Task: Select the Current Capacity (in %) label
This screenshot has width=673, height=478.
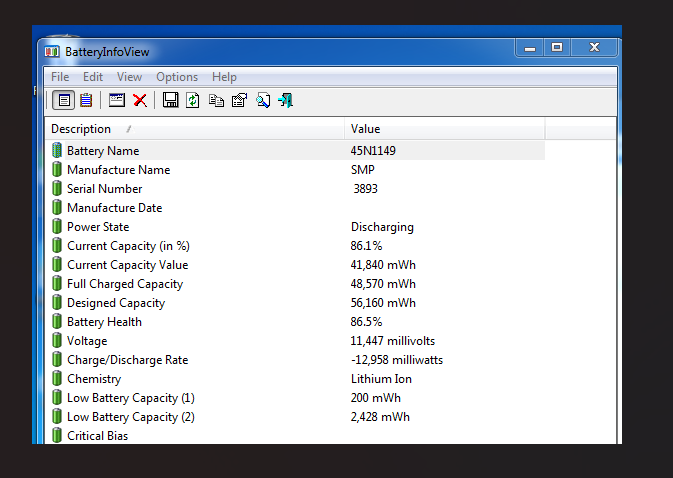Action: [128, 246]
